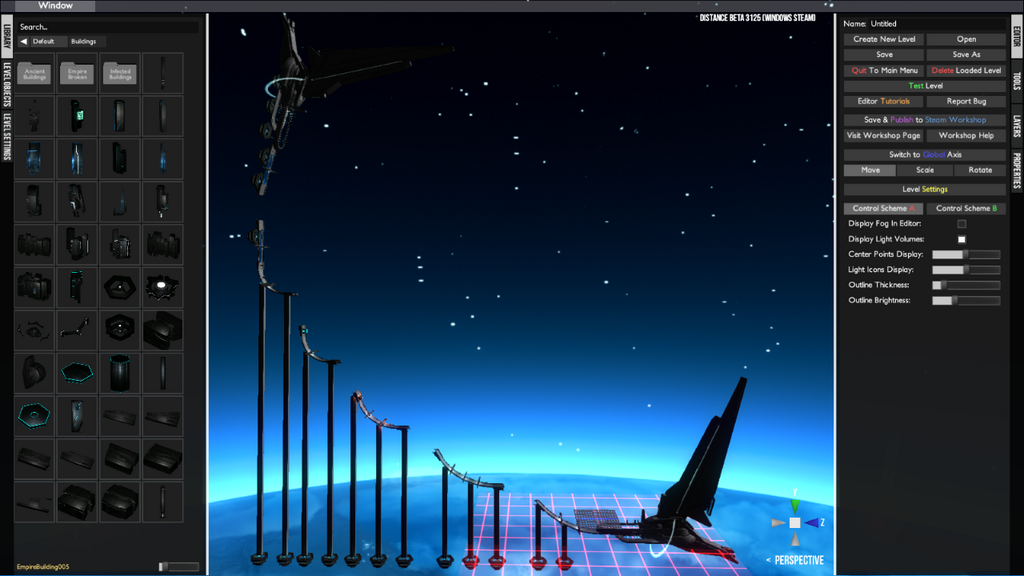The height and width of the screenshot is (576, 1024).
Task: Toggle the Perspective view mode label
Action: point(798,561)
